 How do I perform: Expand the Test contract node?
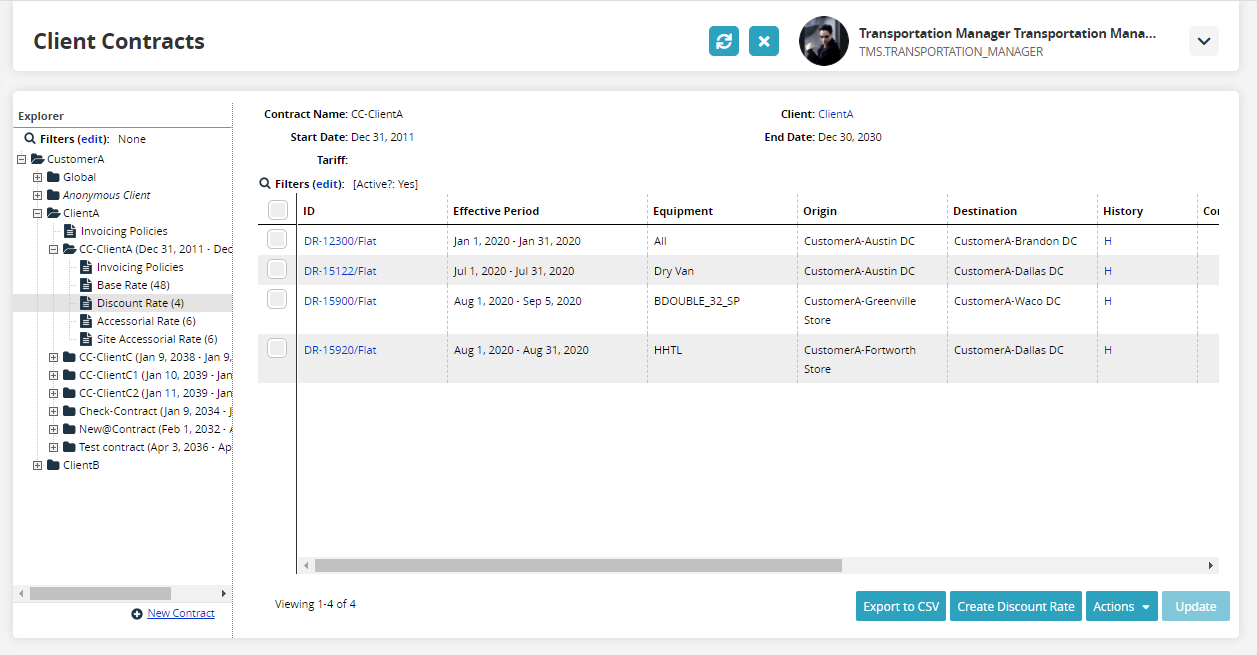54,447
